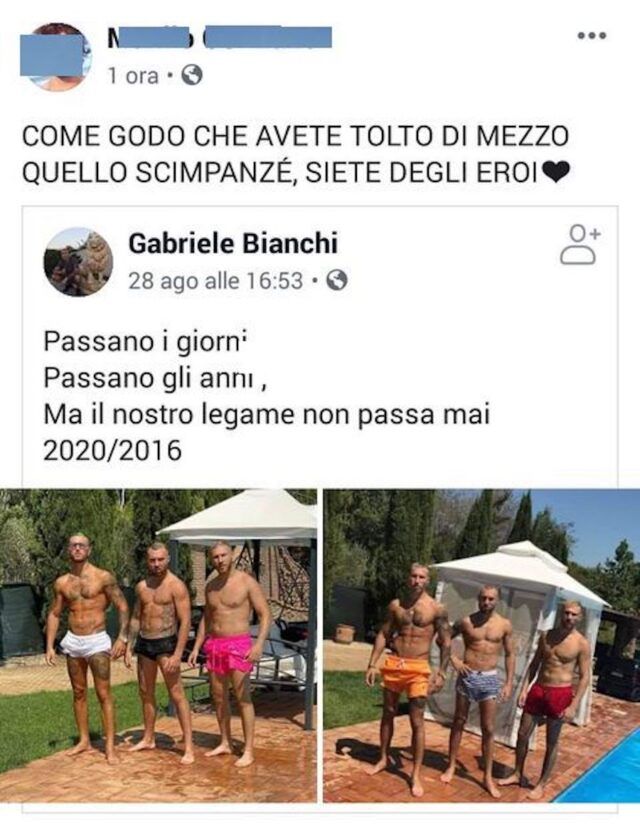Tap the add friend icon on shared post
The image size is (640, 828).
tap(579, 245)
